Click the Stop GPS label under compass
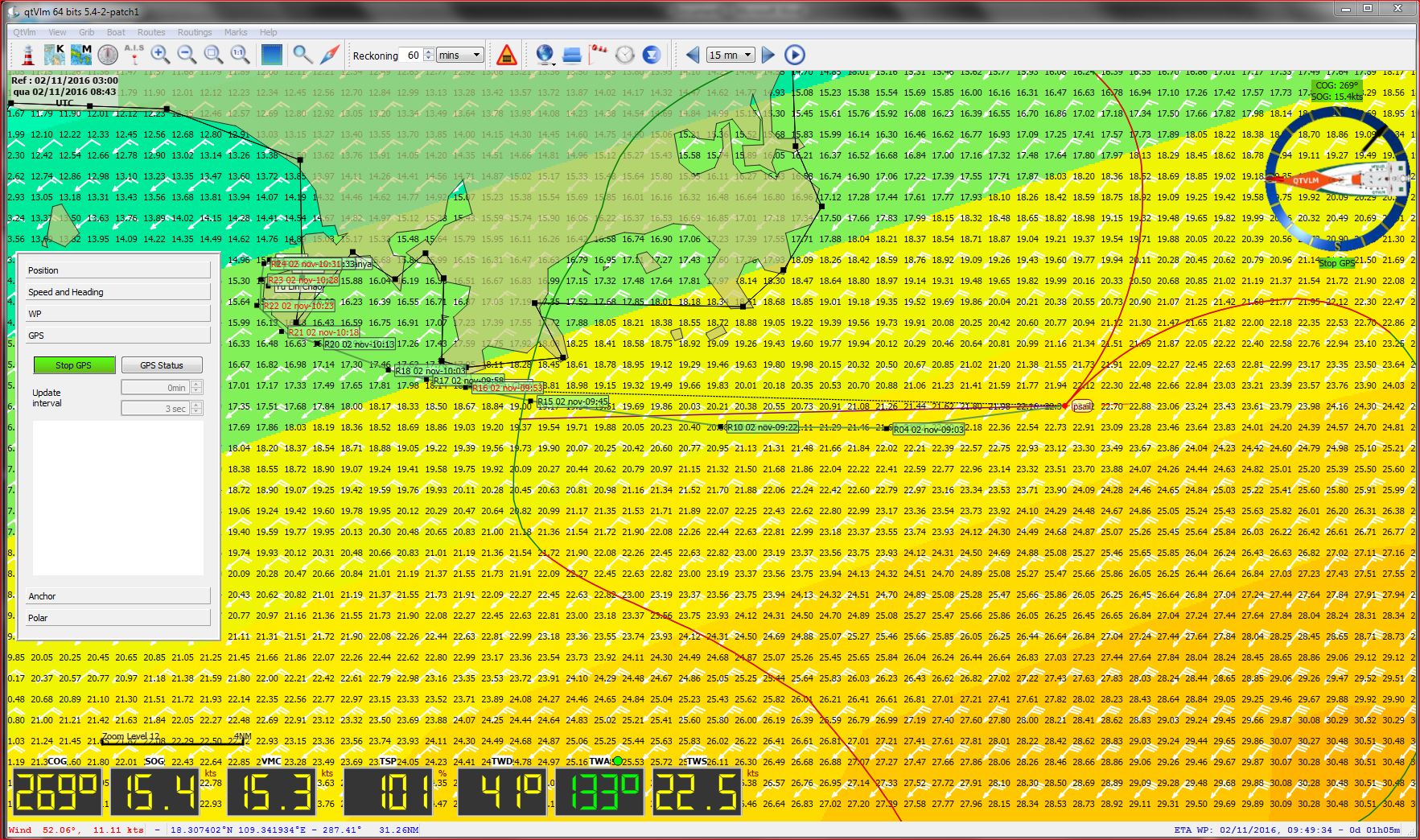Screen dimensions: 1420x840 (x=1336, y=263)
